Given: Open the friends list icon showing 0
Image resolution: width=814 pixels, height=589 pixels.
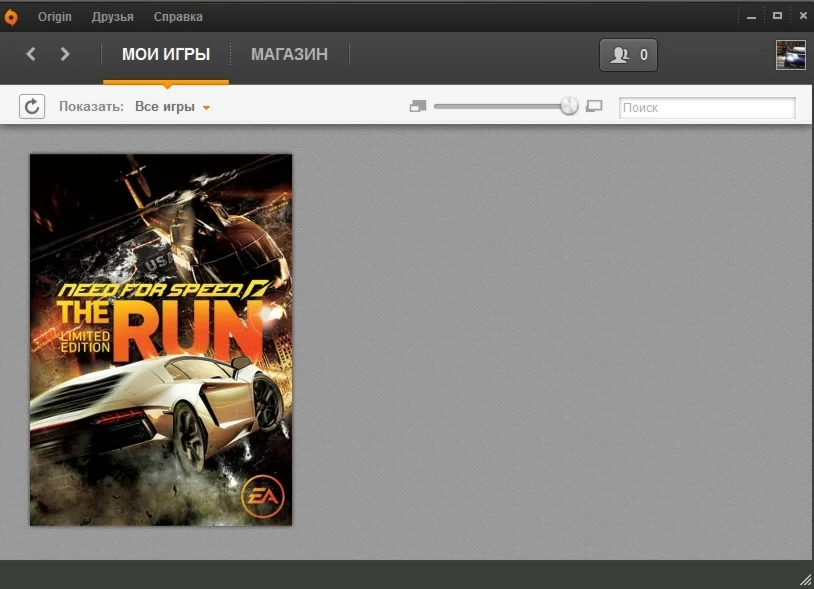Looking at the screenshot, I should pos(628,54).
